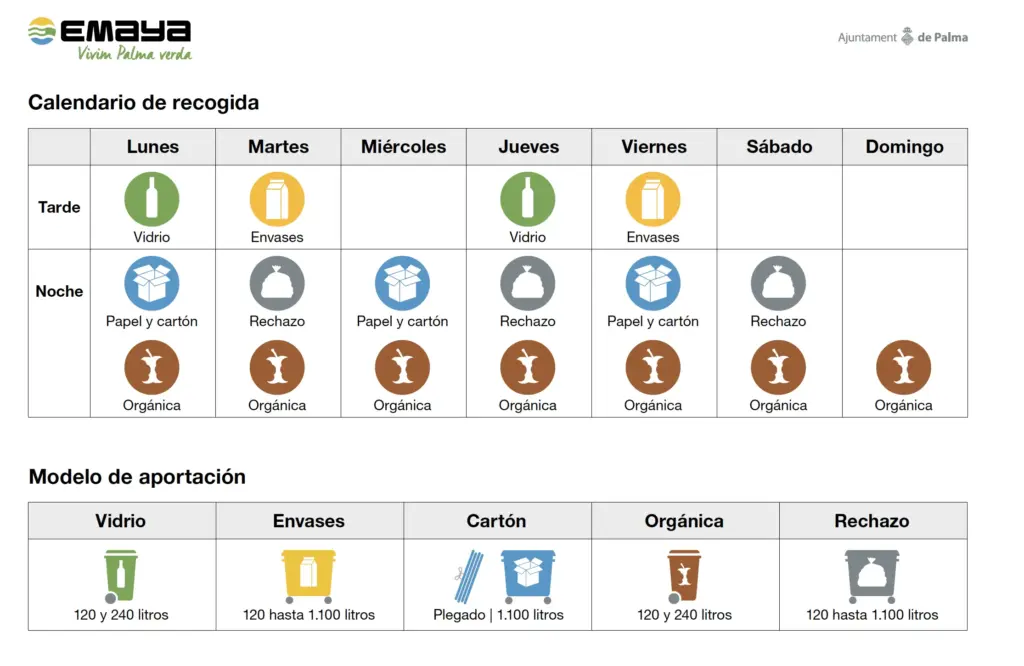The height and width of the screenshot is (666, 1024).
Task: Click Sunday Orgánica apple core icon
Action: coord(903,367)
